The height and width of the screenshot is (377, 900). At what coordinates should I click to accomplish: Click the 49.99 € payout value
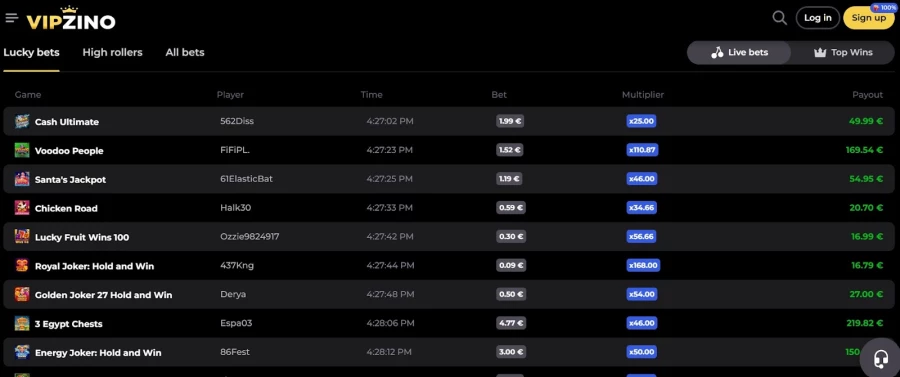click(x=866, y=121)
